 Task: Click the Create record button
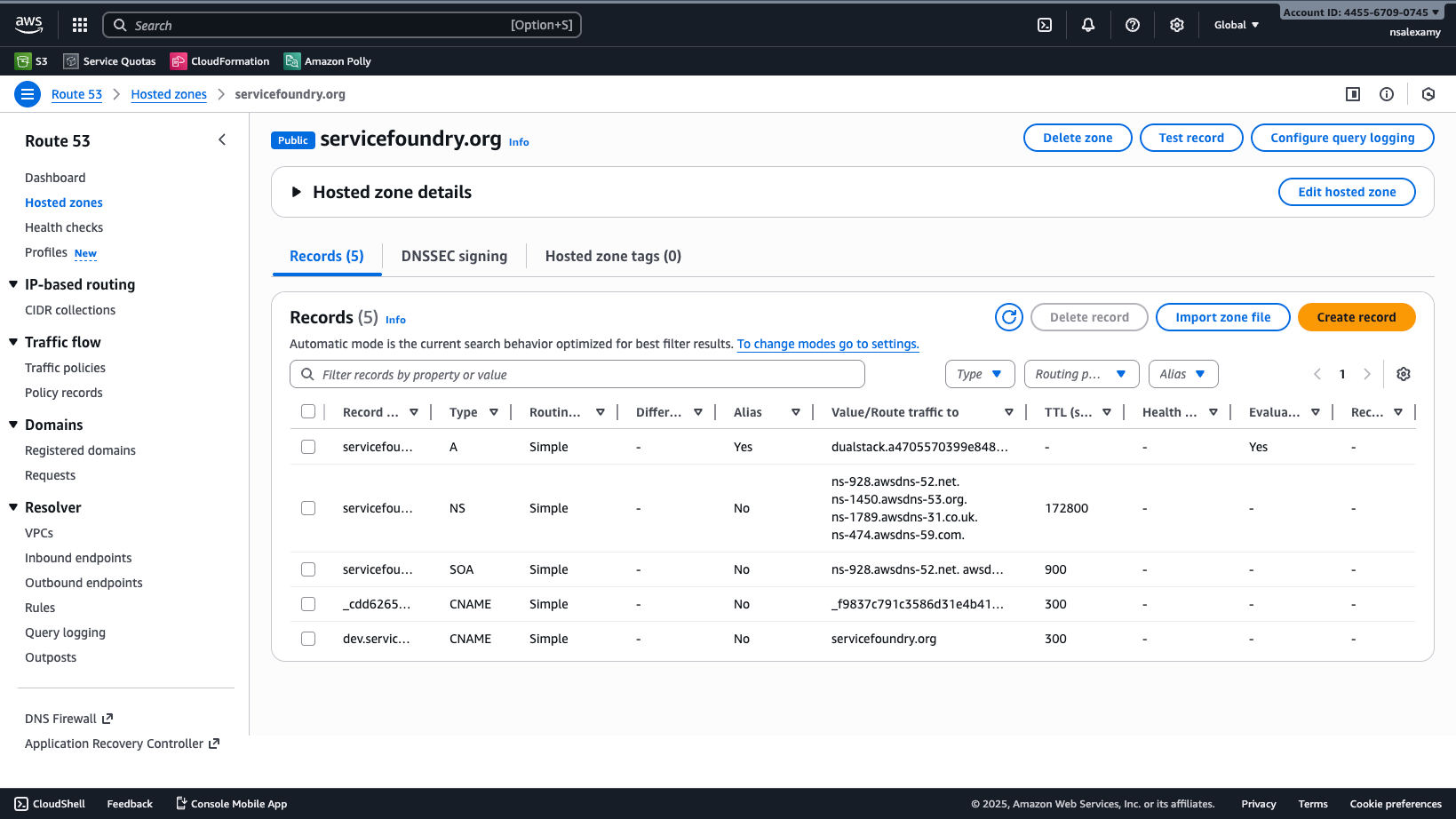(1357, 316)
